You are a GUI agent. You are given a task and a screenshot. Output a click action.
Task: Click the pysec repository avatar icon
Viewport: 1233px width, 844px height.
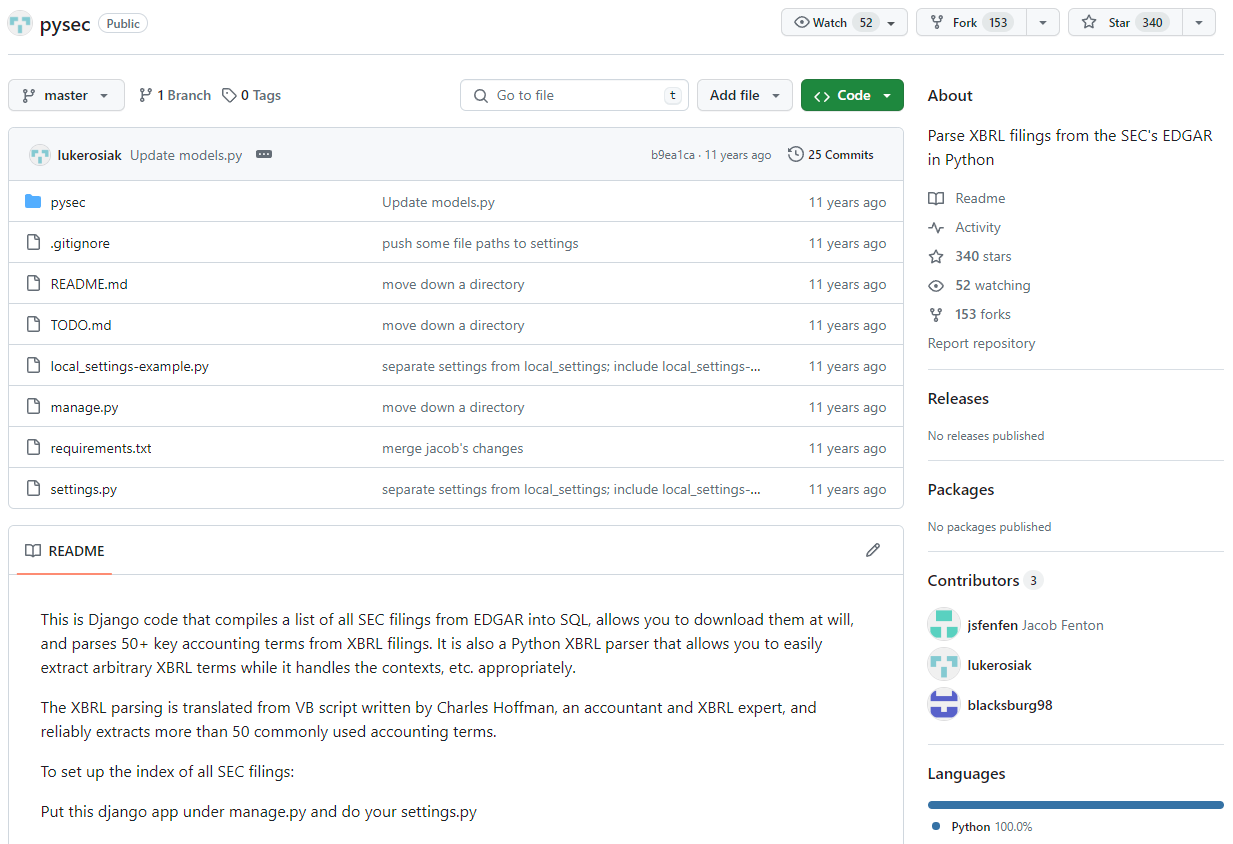[x=19, y=23]
